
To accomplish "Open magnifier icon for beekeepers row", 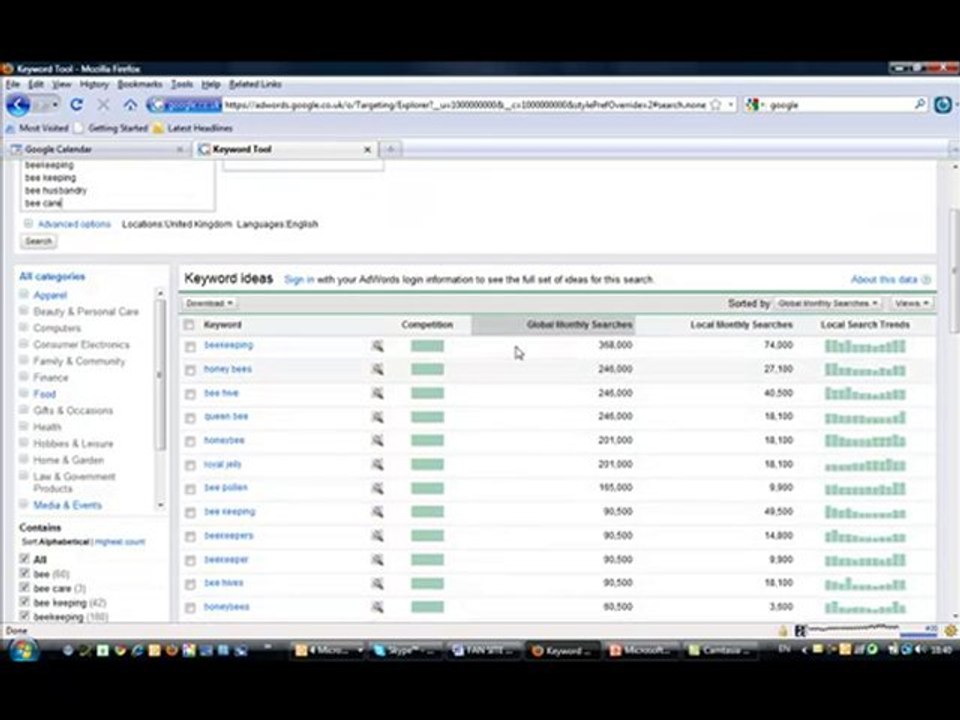I will click(x=378, y=536).
